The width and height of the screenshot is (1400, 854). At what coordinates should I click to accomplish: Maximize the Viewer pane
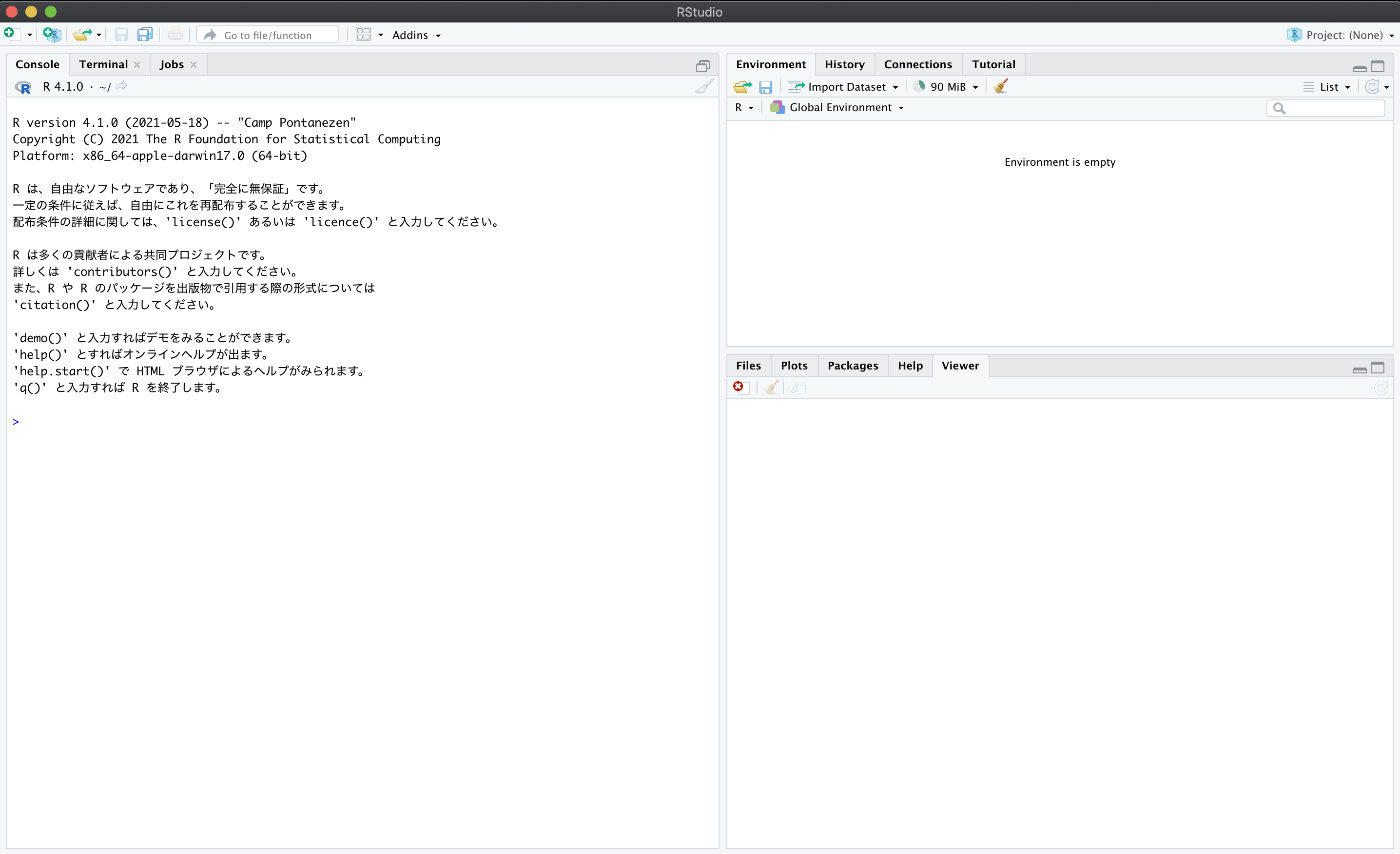(1378, 368)
